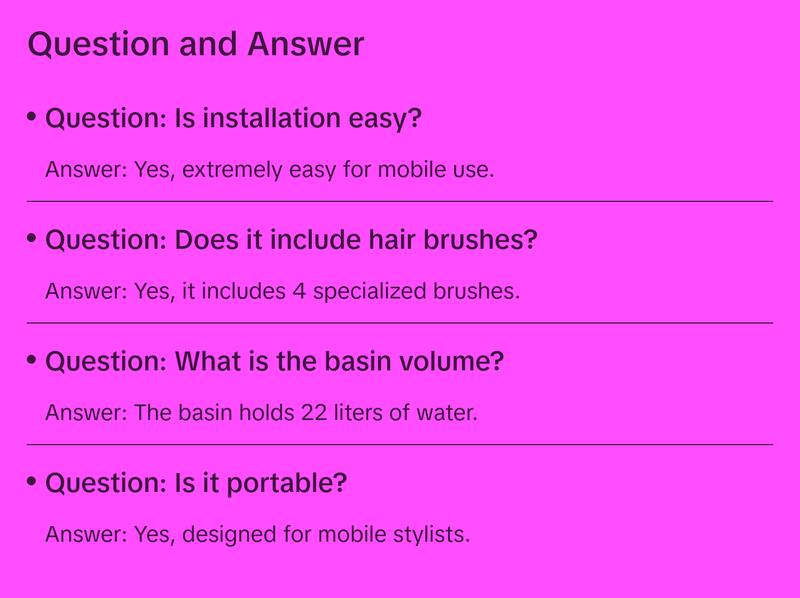Screen dimensions: 800x598
Task: Open the 'Is it portable?' question
Action: click(x=197, y=483)
